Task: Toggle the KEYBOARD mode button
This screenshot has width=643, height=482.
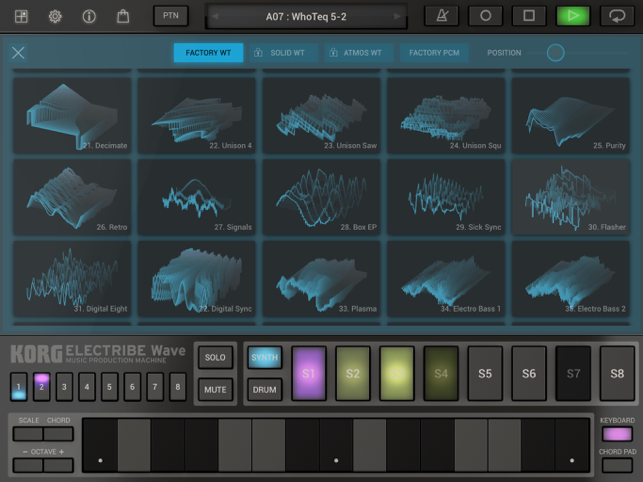Action: (x=617, y=434)
